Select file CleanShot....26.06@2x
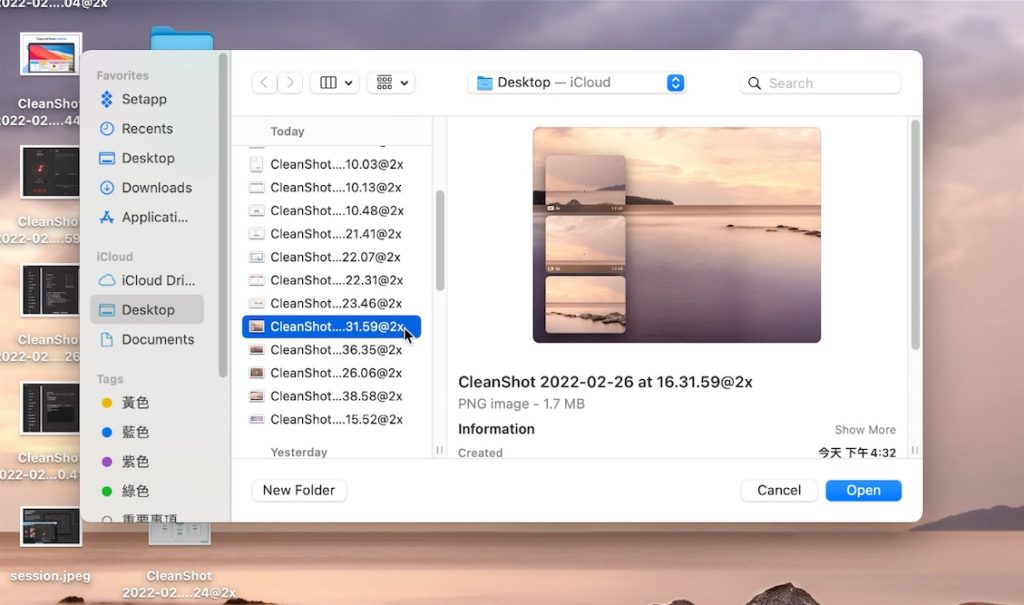This screenshot has width=1024, height=605. pyautogui.click(x=331, y=373)
